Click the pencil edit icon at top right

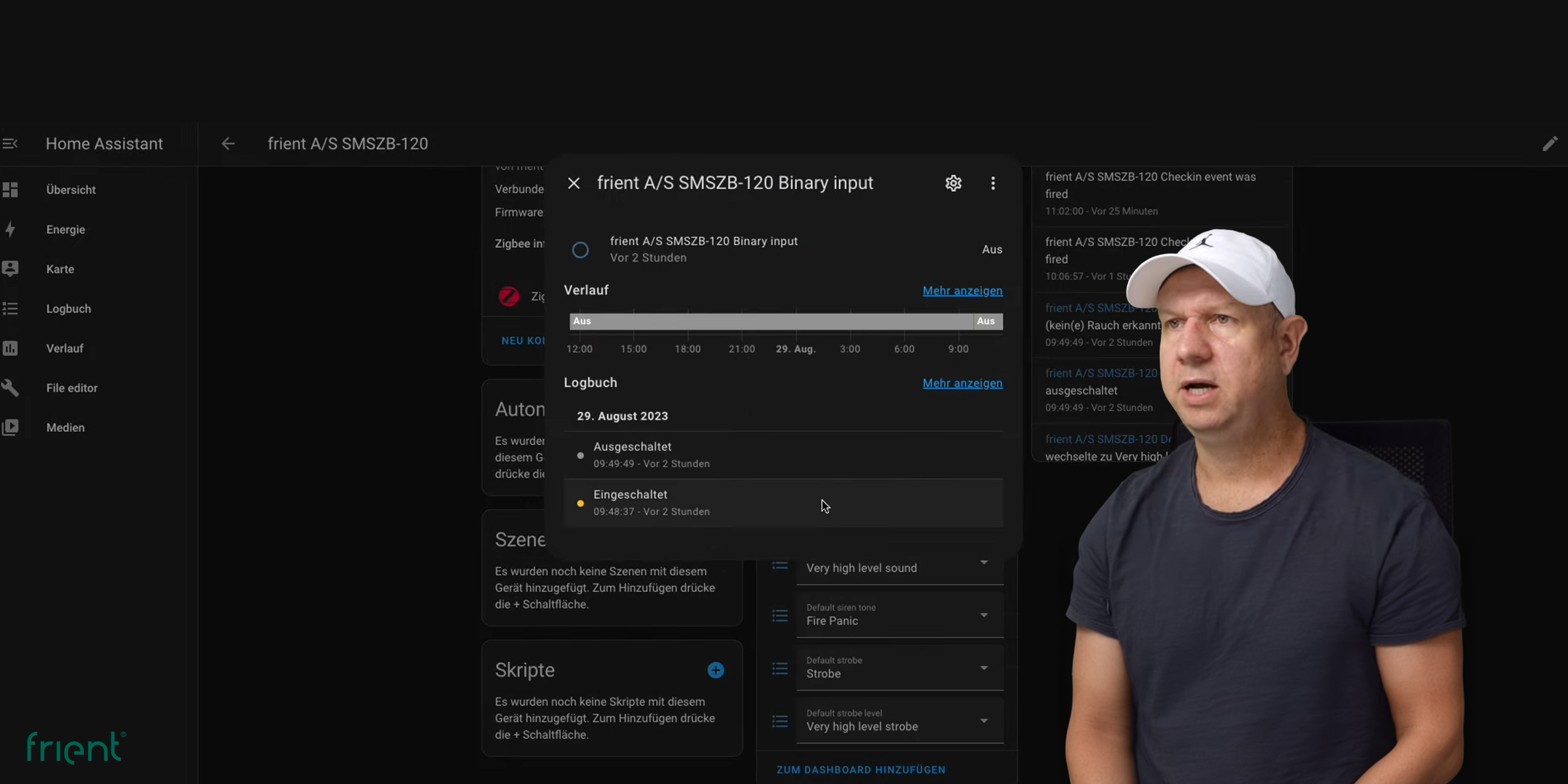pos(1549,144)
